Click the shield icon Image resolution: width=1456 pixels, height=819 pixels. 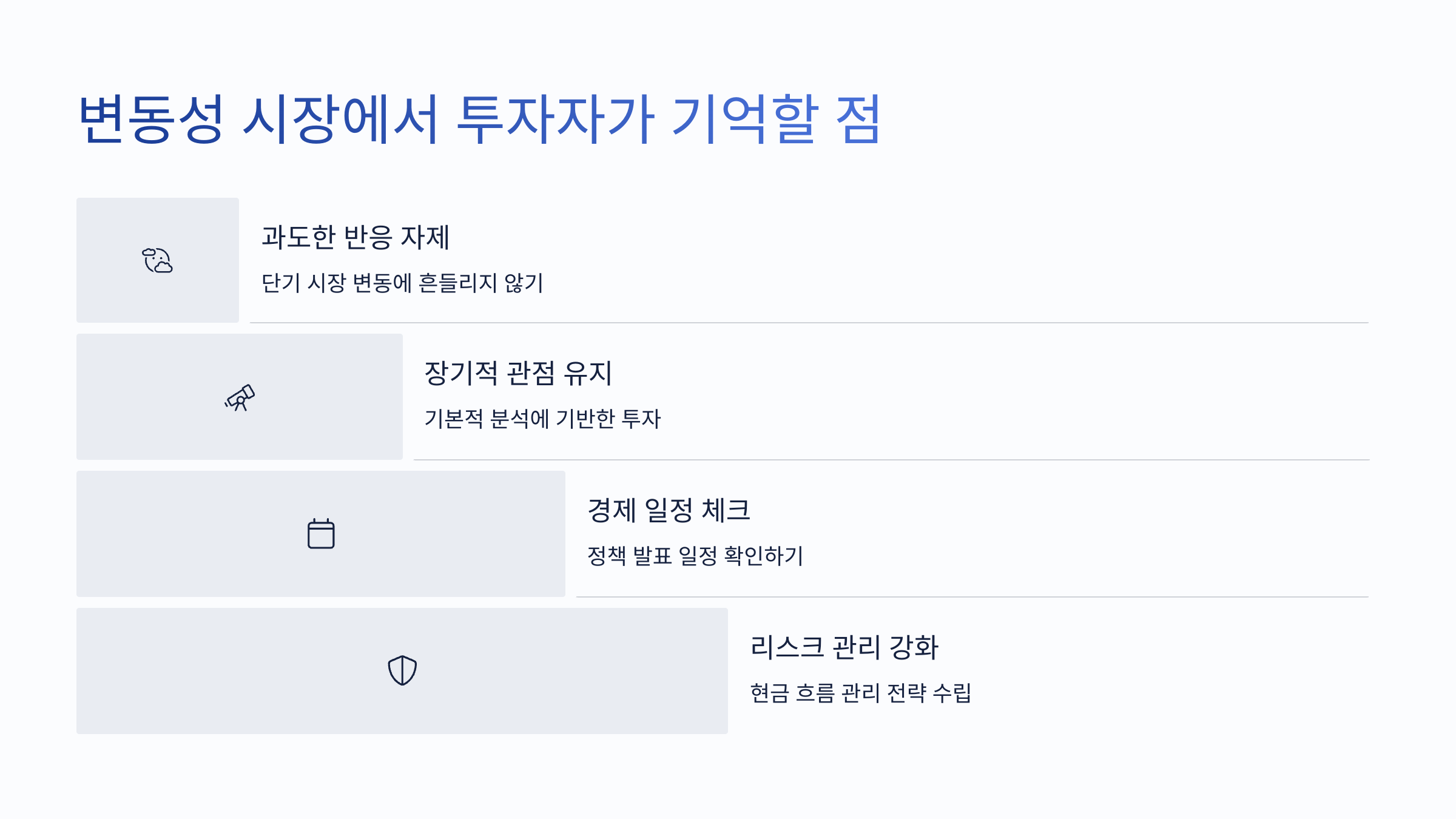pos(402,670)
